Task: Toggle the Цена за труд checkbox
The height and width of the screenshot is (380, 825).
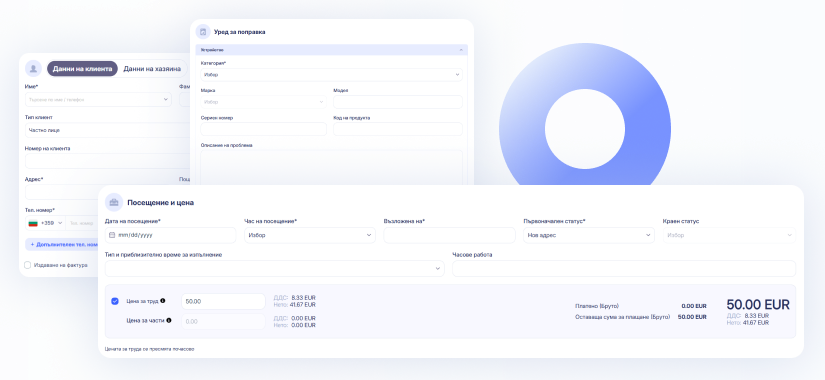Action: pyautogui.click(x=115, y=301)
